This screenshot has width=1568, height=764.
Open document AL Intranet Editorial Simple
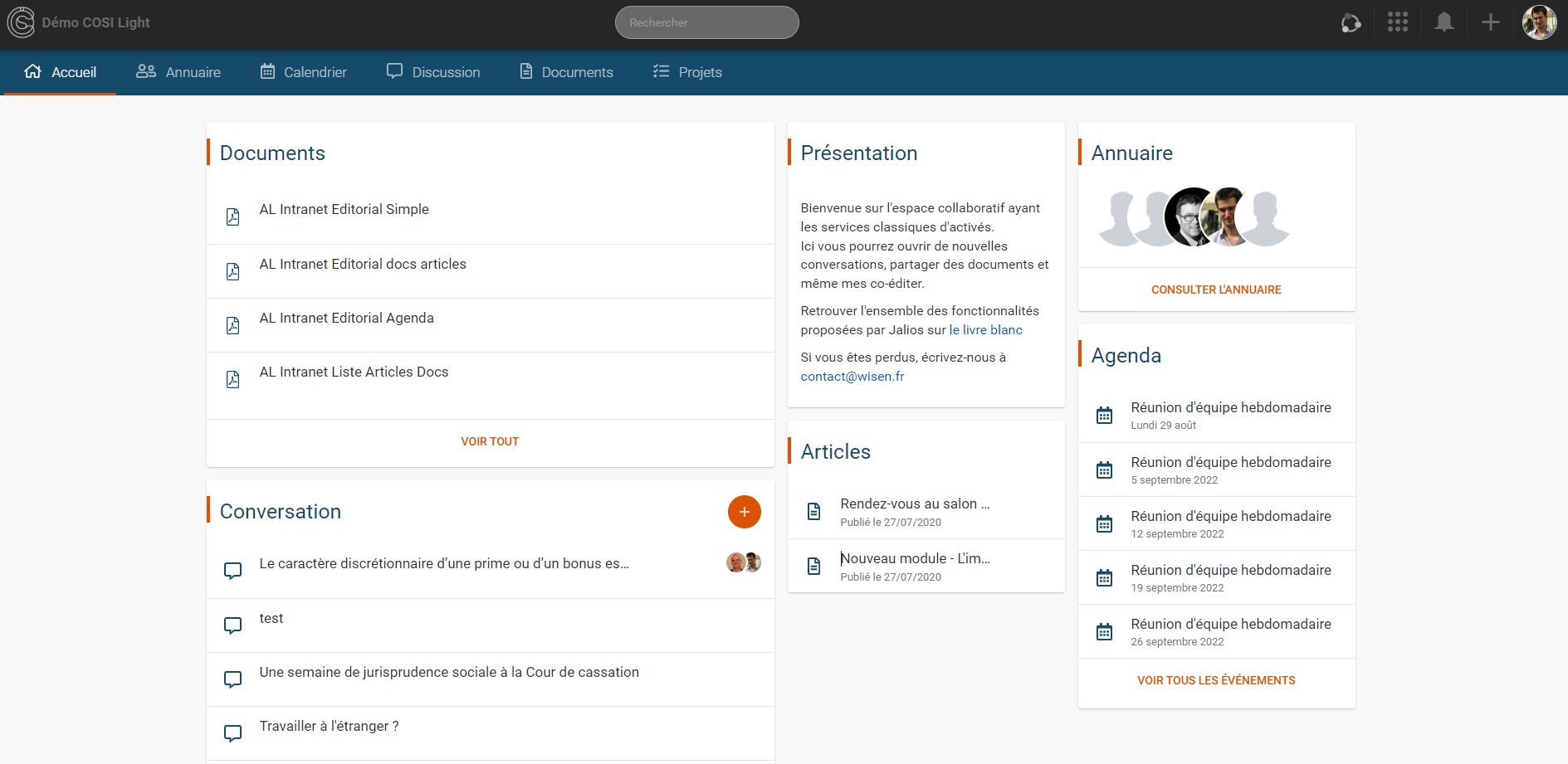(x=344, y=209)
